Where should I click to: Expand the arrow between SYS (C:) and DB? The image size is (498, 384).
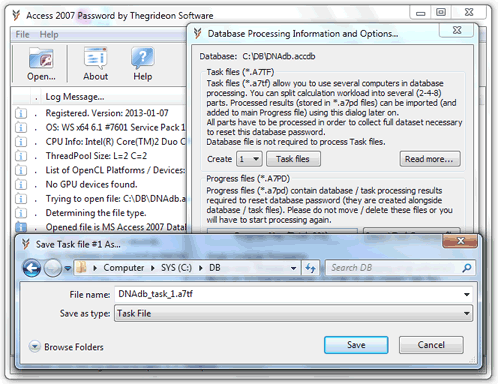(x=201, y=268)
